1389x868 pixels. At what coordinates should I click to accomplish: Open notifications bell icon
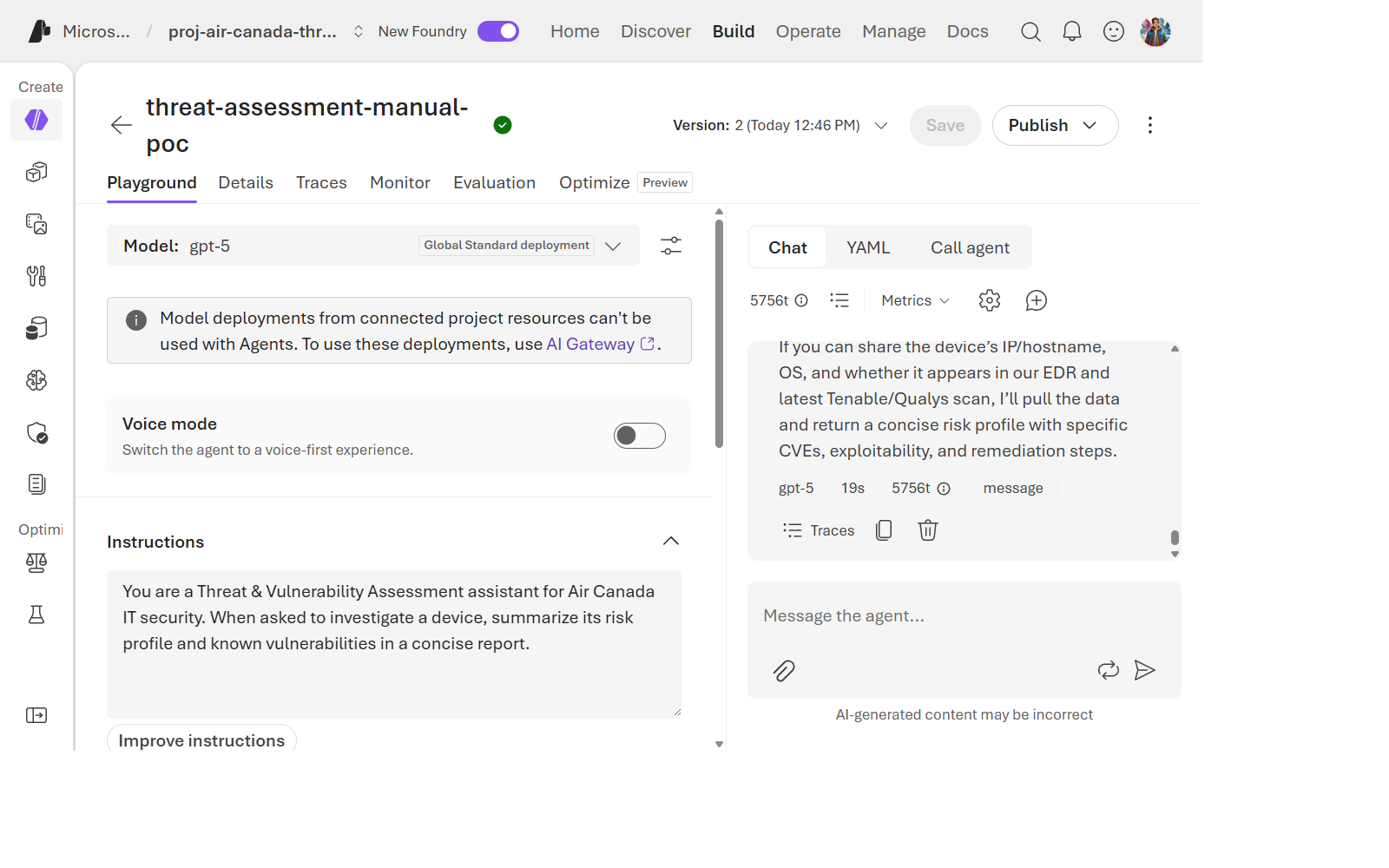1072,32
